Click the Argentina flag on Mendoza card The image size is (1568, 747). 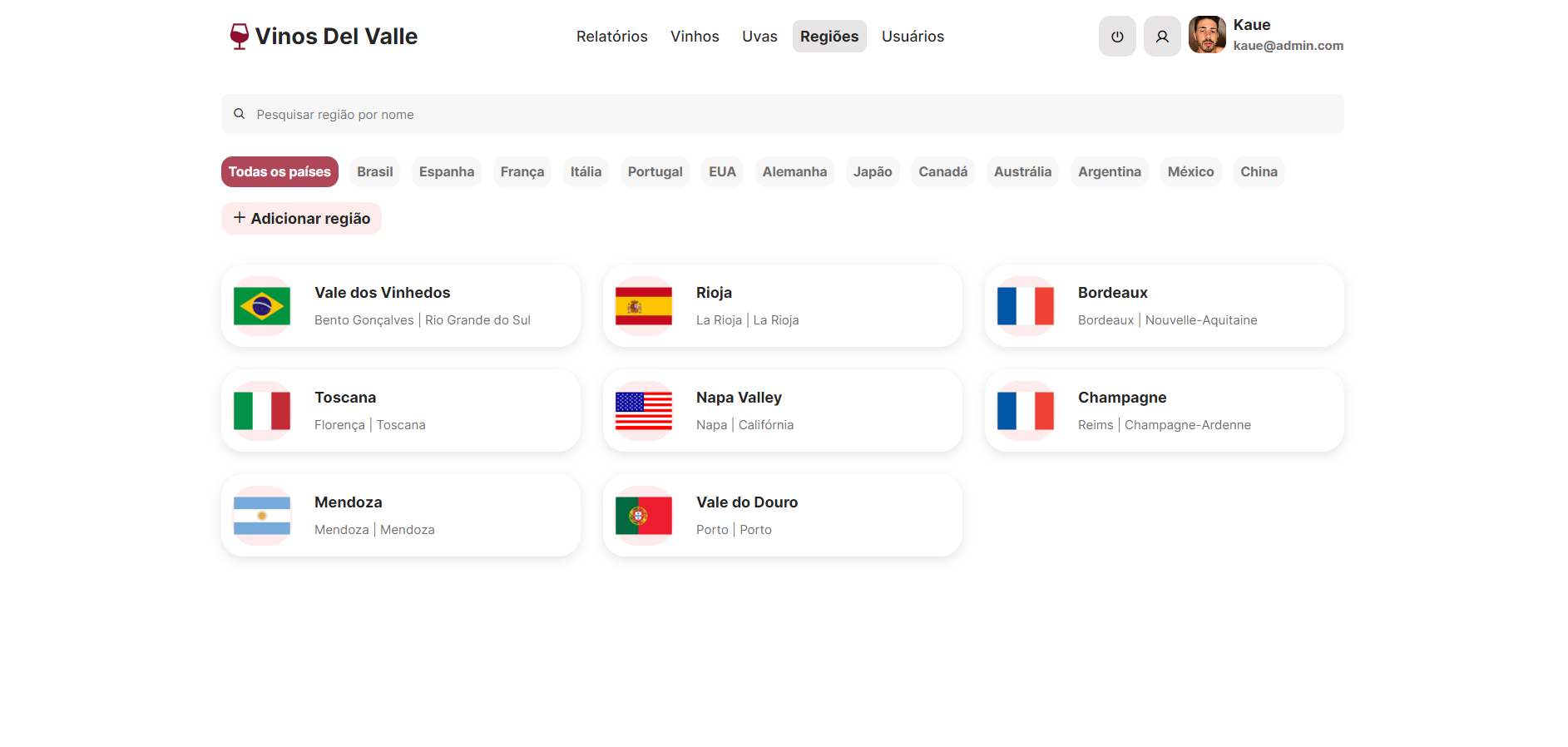262,516
